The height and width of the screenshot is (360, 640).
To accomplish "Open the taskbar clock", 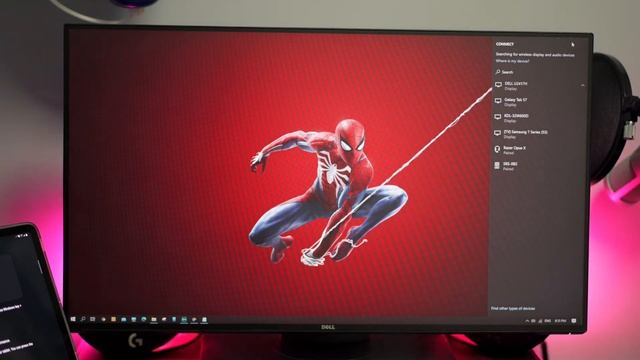I will click(x=560, y=321).
